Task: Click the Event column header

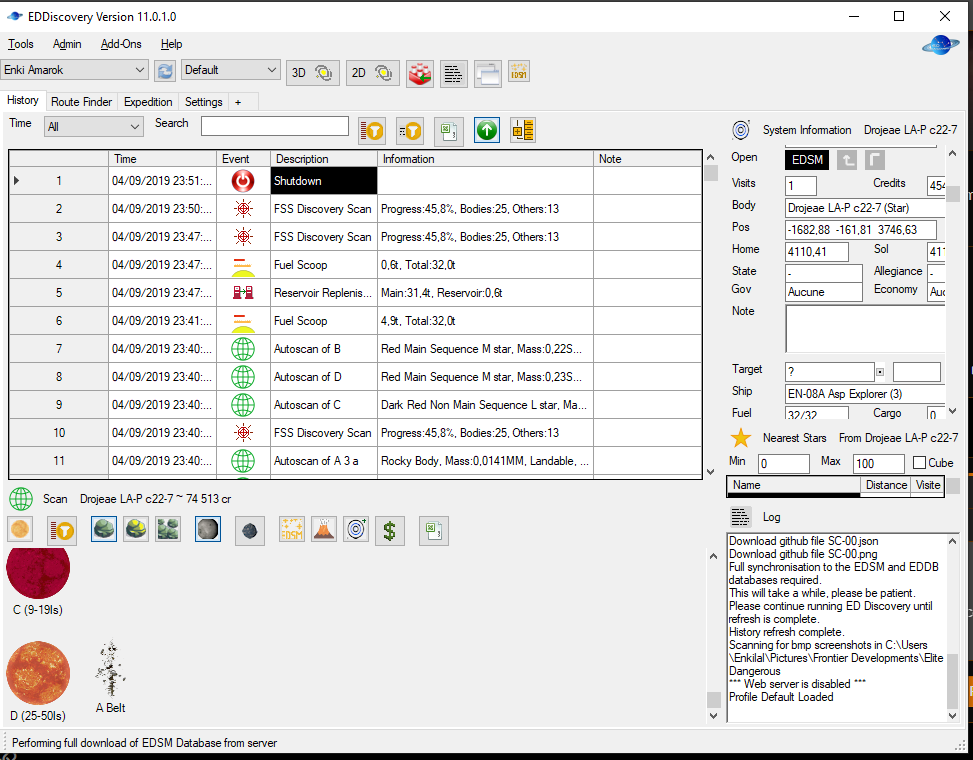Action: tap(243, 159)
